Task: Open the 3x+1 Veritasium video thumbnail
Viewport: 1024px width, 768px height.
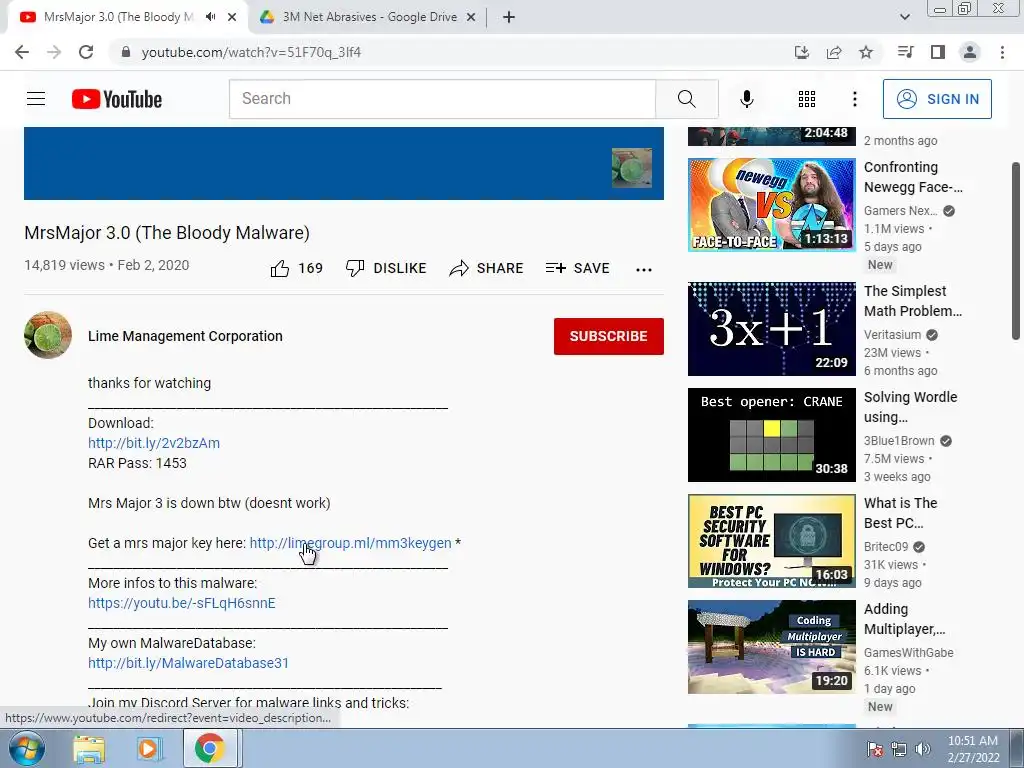Action: pyautogui.click(x=771, y=328)
